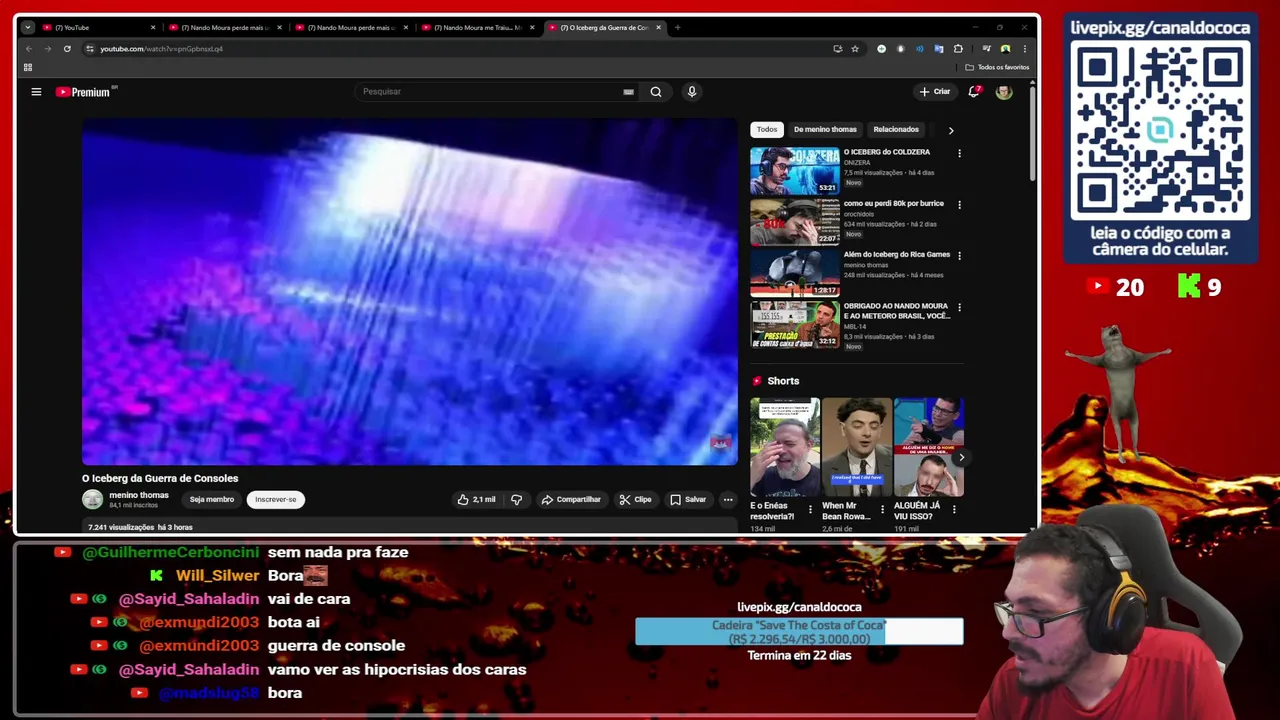Show next Shorts with right chevron

961,458
